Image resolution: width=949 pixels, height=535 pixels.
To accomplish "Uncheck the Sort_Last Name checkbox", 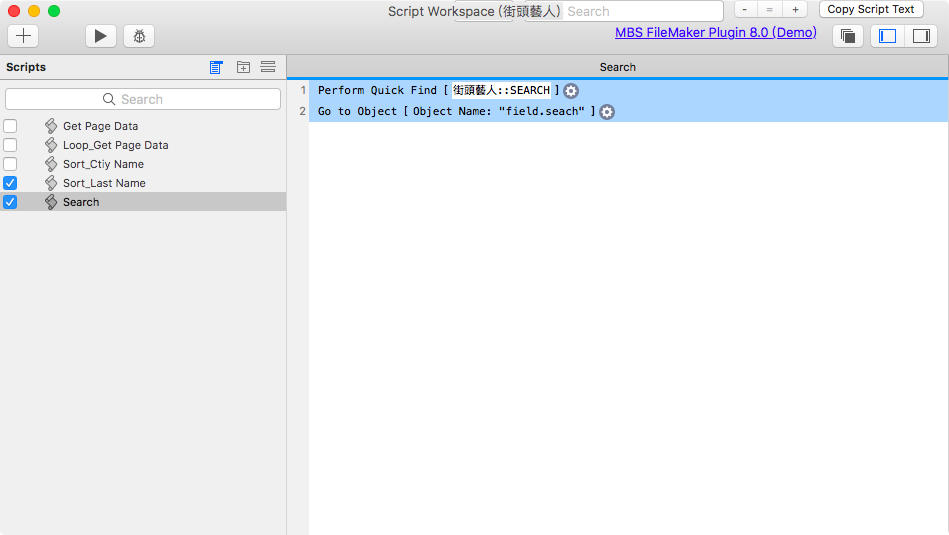I will pyautogui.click(x=10, y=183).
